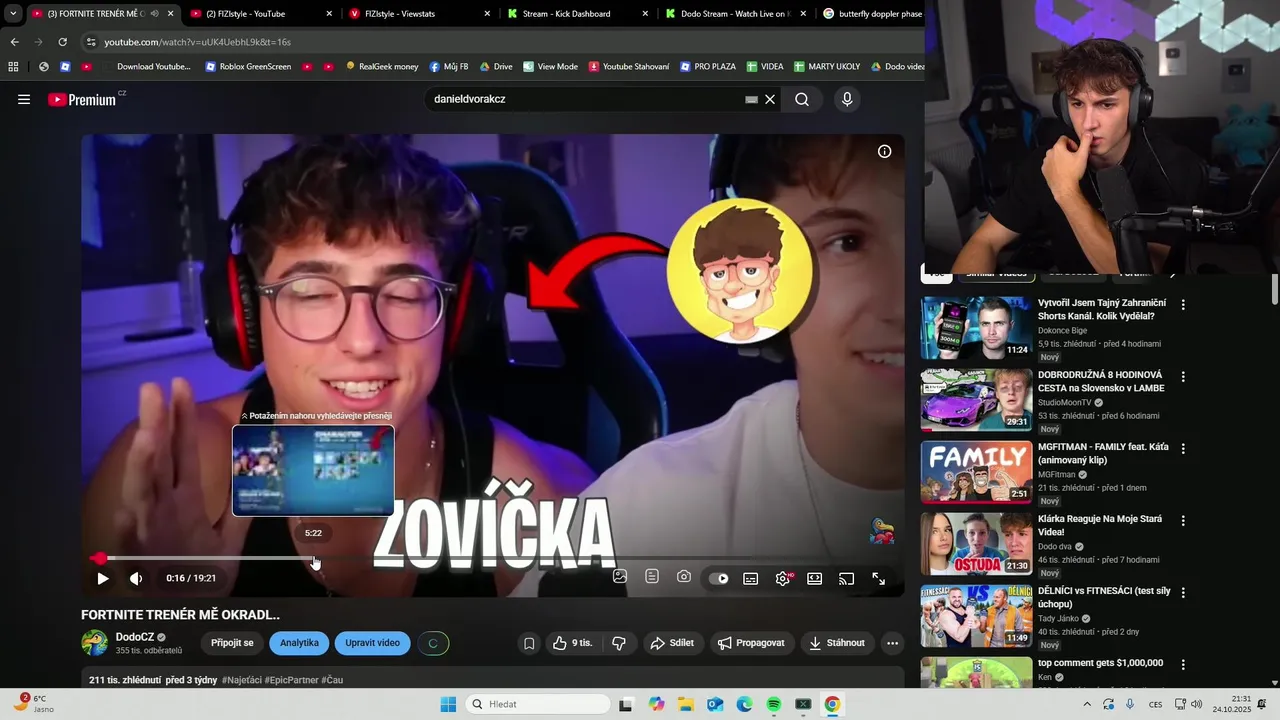This screenshot has height=720, width=1280.
Task: Click the Upravit video button
Action: [x=372, y=643]
